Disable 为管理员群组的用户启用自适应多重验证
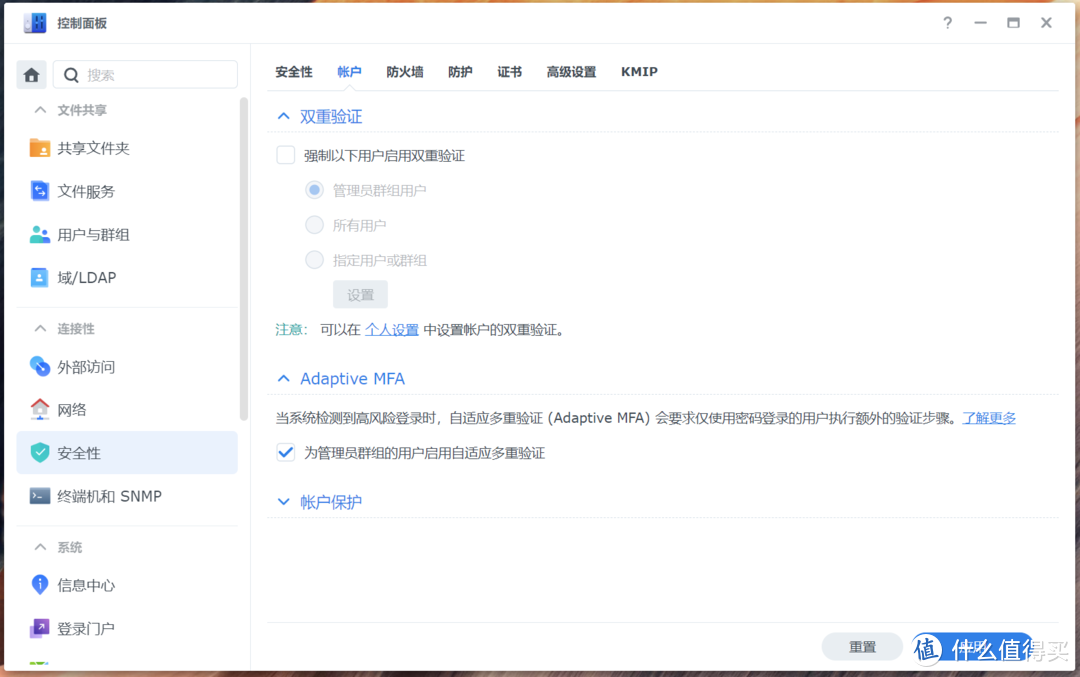This screenshot has width=1080, height=677. pyautogui.click(x=285, y=452)
